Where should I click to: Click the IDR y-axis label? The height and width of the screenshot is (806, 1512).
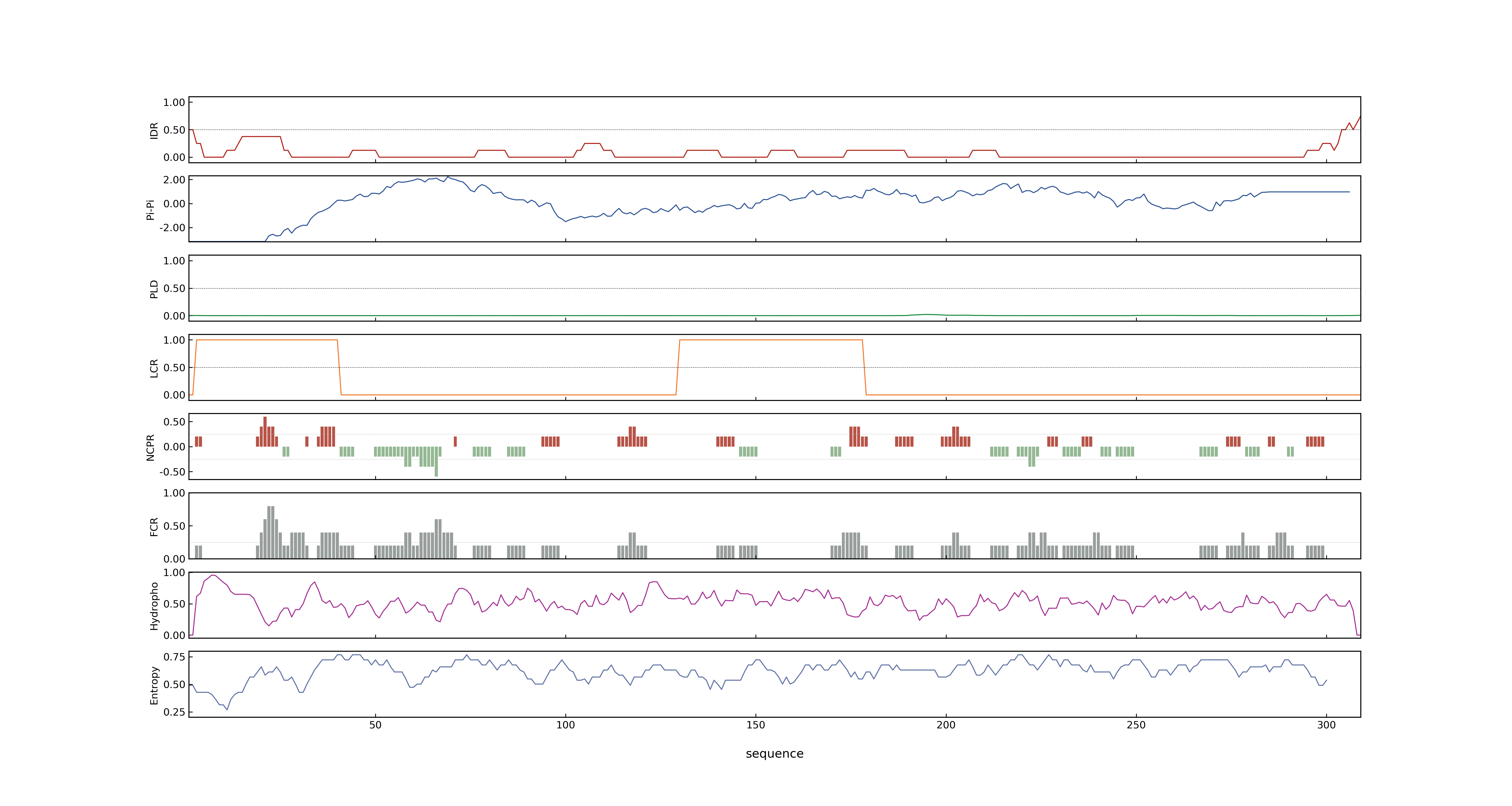click(154, 130)
